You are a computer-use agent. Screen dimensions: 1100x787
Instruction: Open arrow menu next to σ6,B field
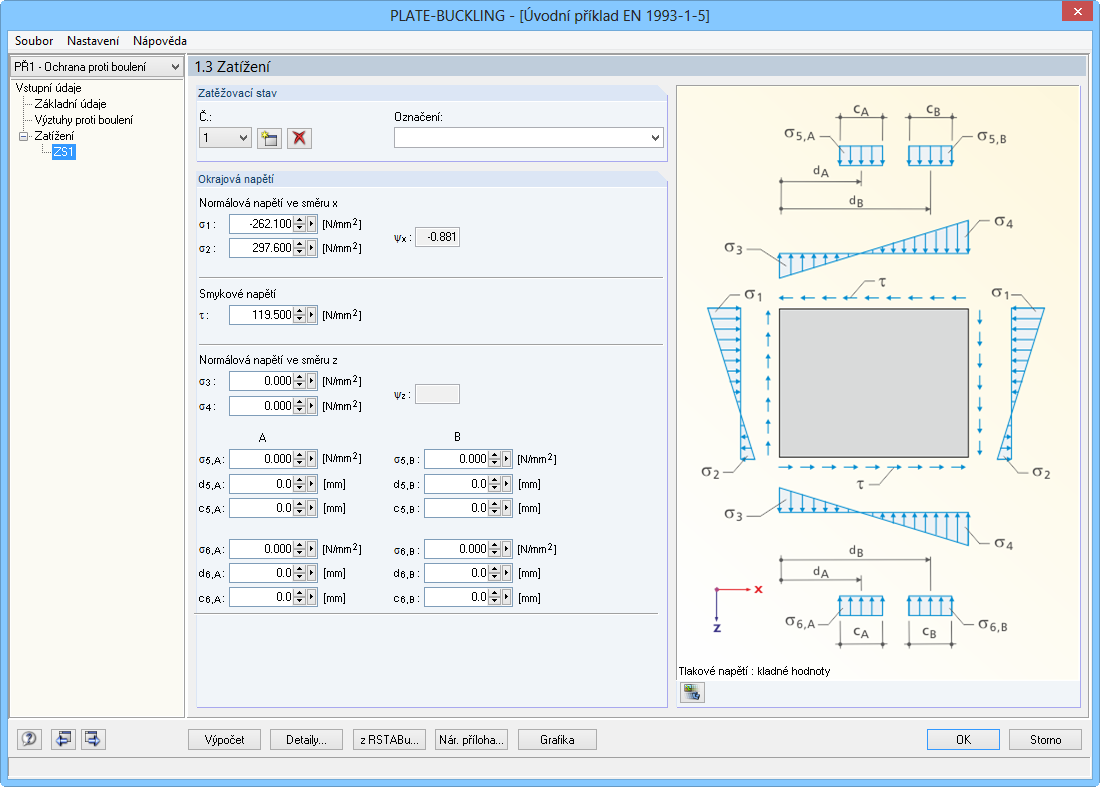[x=507, y=549]
